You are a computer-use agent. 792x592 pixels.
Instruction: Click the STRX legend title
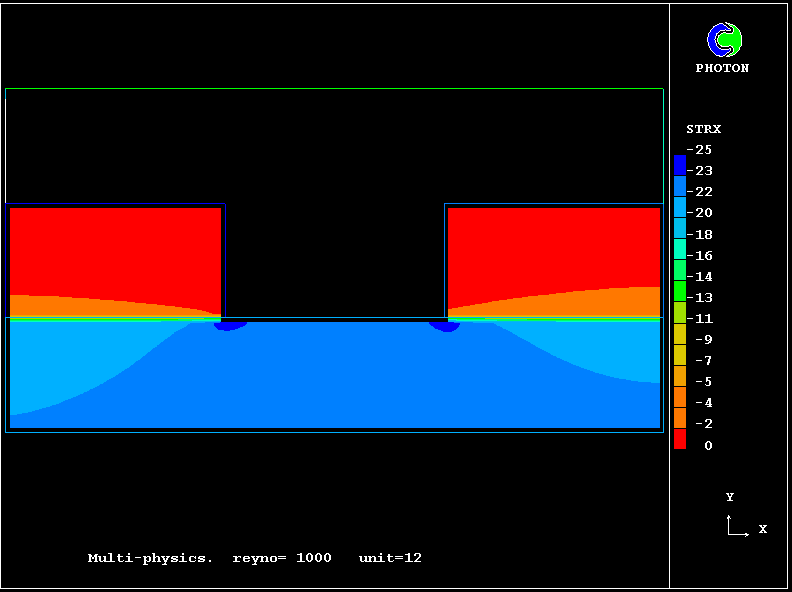point(703,129)
